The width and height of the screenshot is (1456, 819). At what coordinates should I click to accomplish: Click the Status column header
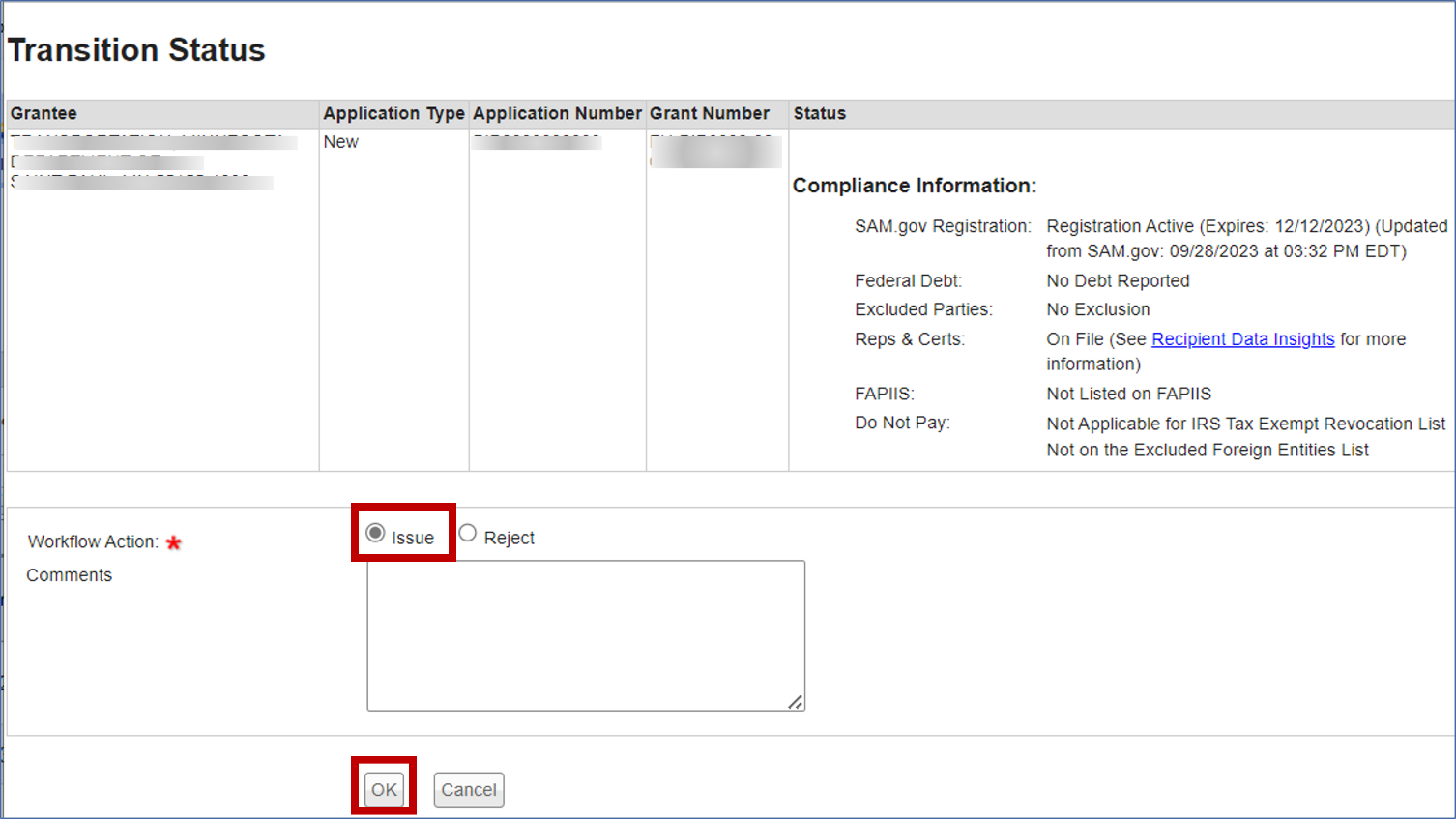tap(819, 113)
